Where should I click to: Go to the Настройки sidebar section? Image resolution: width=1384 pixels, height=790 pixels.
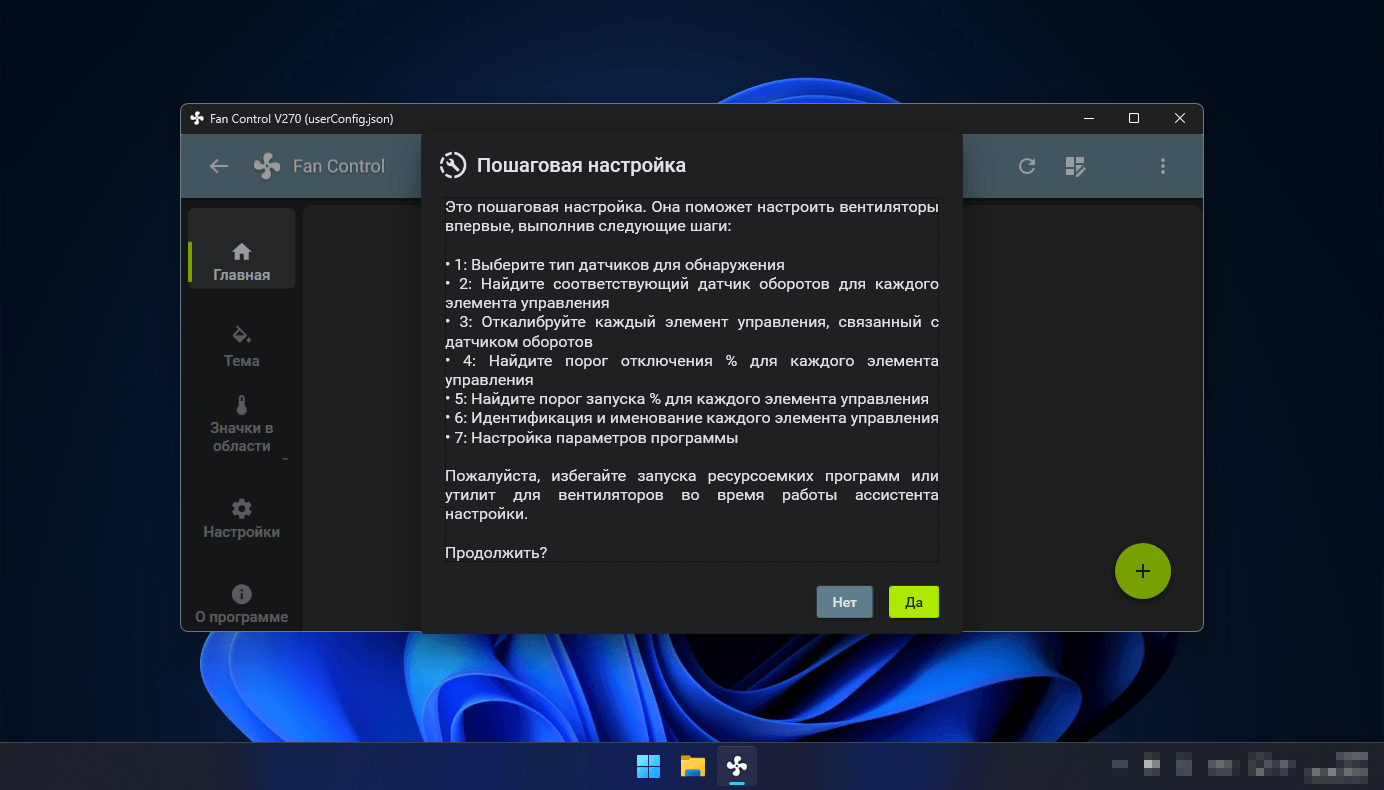(x=242, y=519)
